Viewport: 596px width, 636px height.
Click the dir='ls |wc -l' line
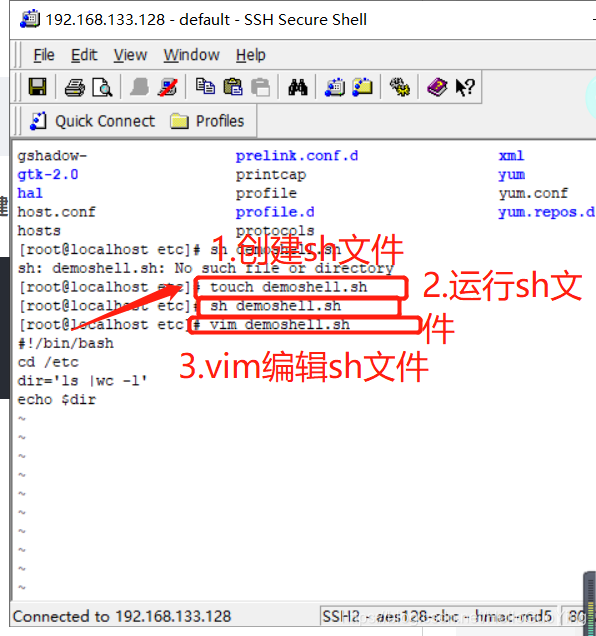(83, 380)
